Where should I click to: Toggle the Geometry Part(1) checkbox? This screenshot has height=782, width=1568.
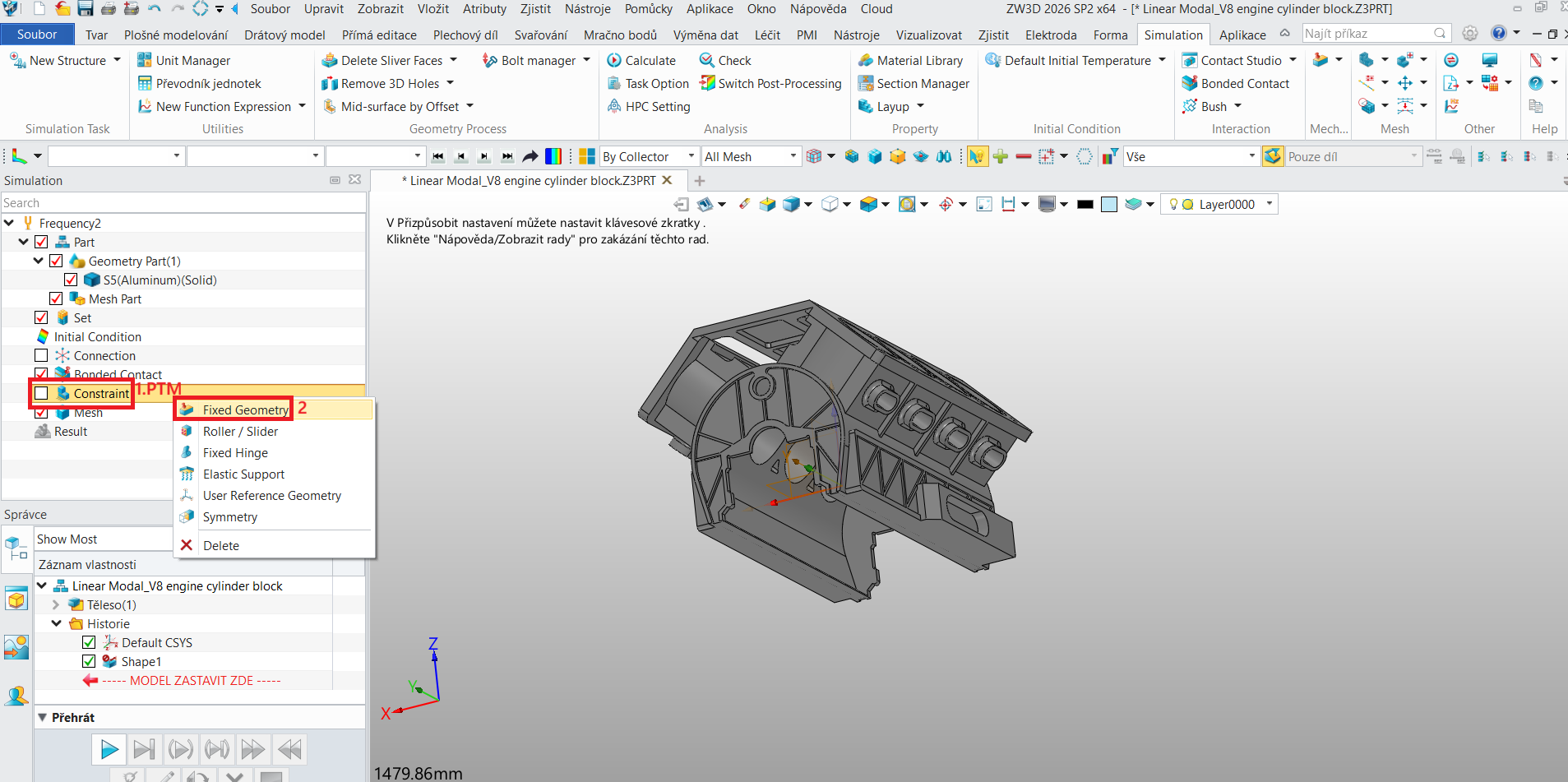(x=56, y=261)
